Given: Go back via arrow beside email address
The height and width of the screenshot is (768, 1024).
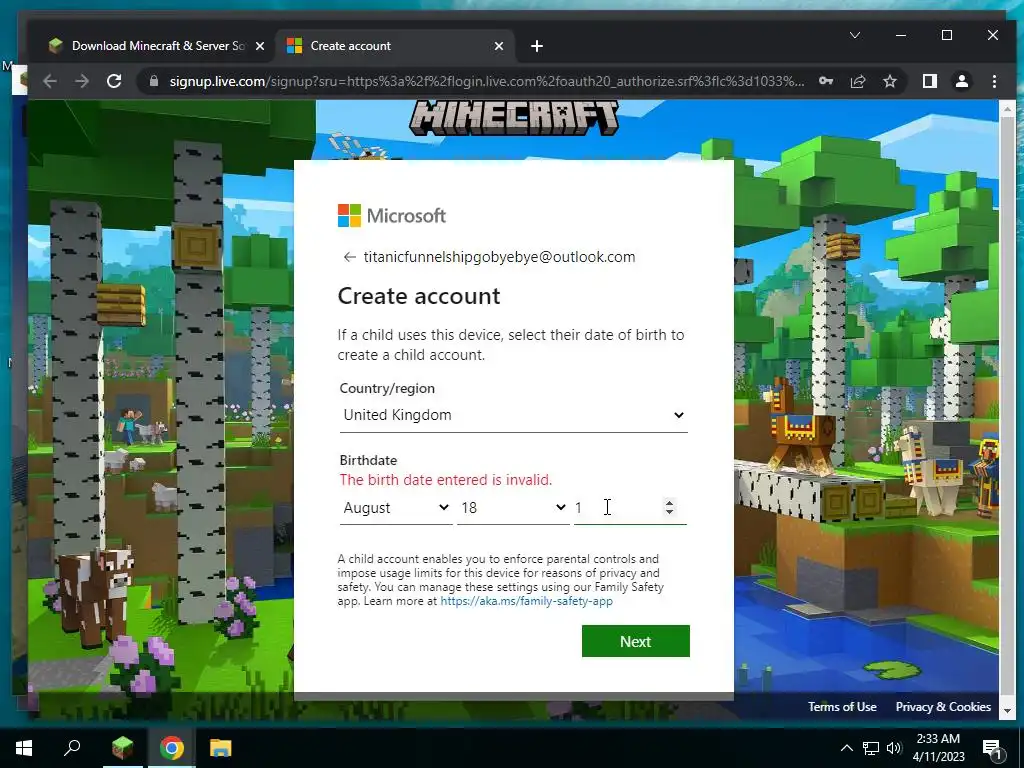Looking at the screenshot, I should coord(349,257).
